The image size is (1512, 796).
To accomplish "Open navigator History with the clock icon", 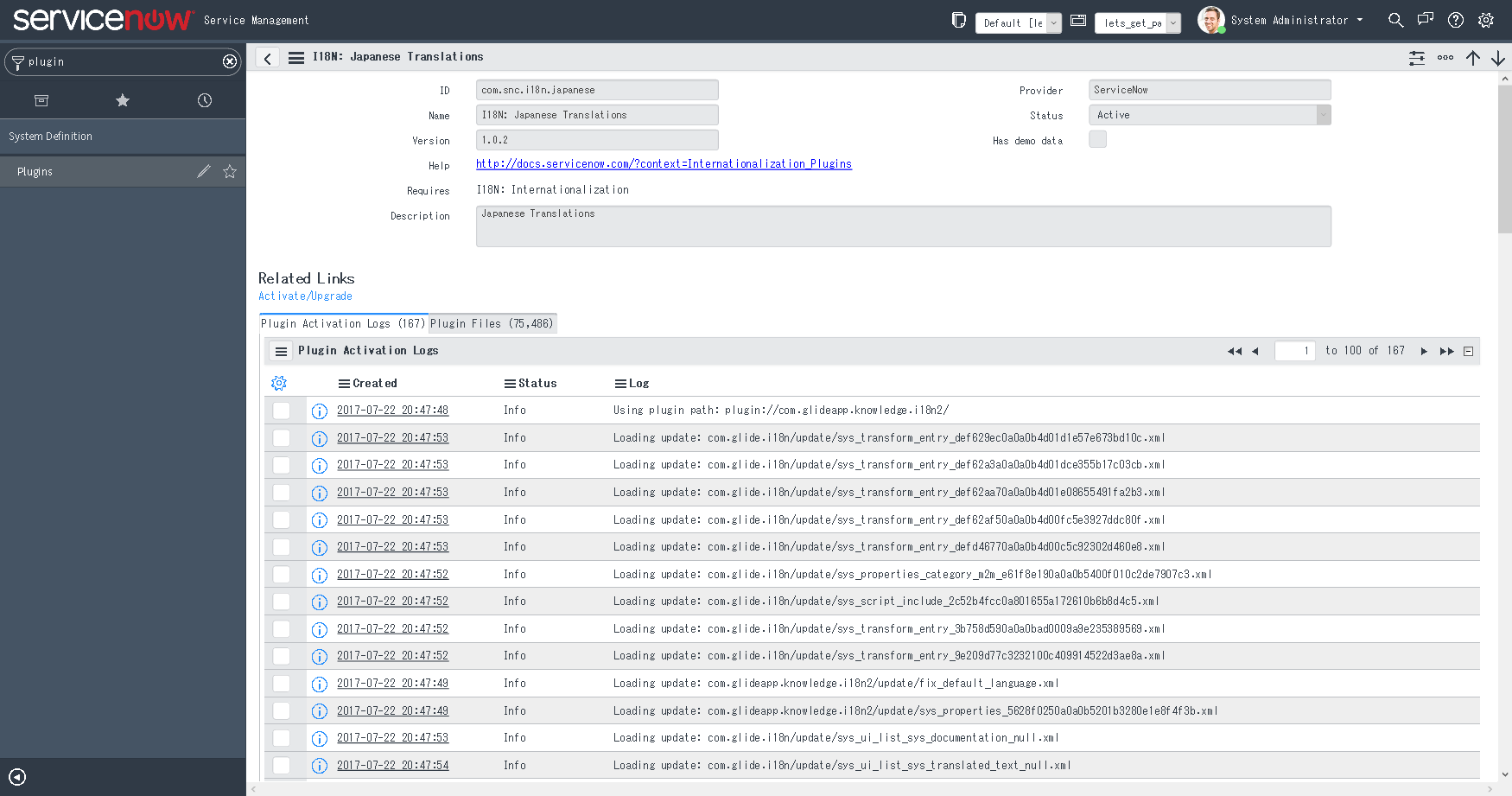I will pyautogui.click(x=204, y=100).
